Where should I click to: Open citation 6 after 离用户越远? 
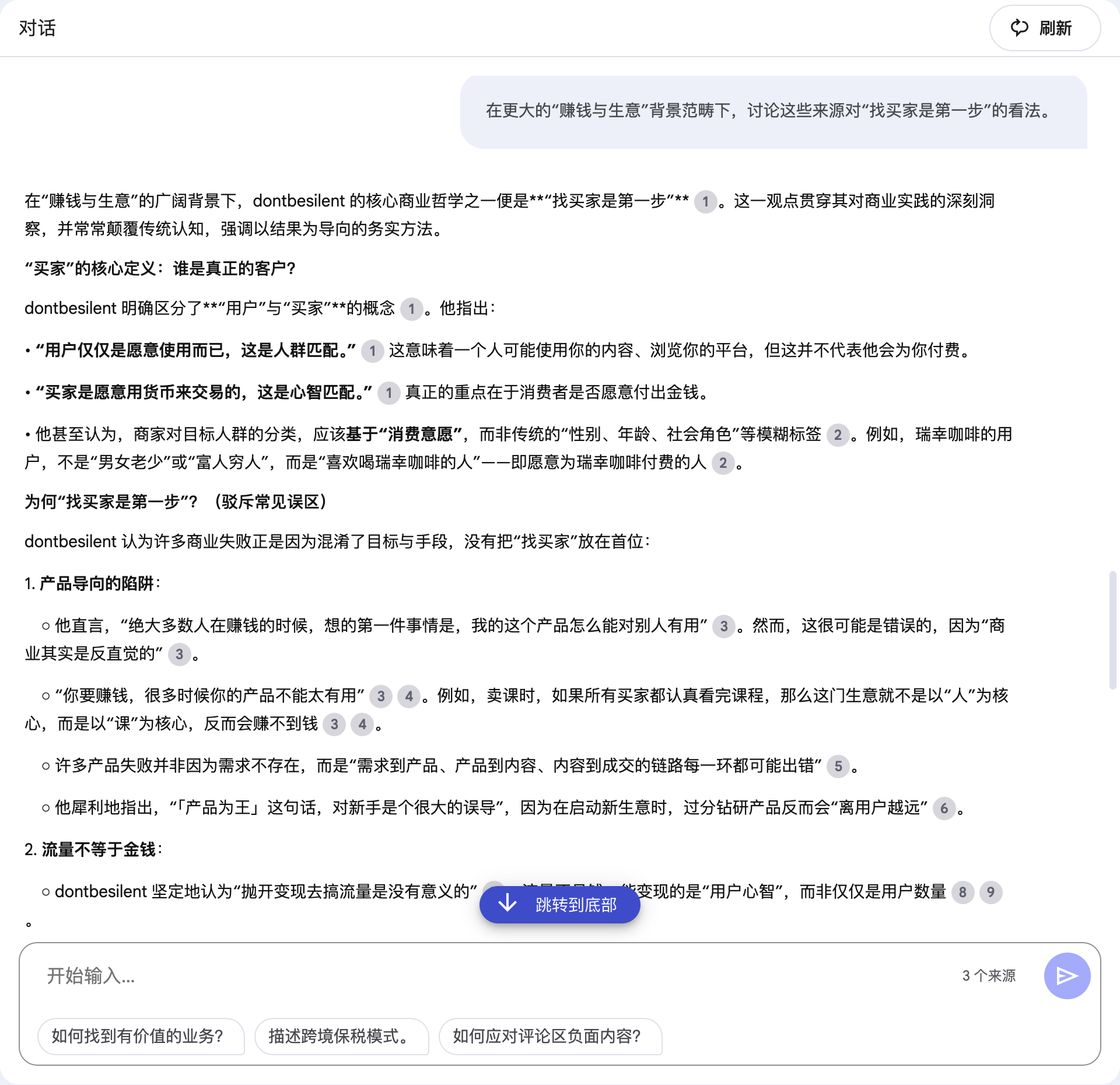944,808
